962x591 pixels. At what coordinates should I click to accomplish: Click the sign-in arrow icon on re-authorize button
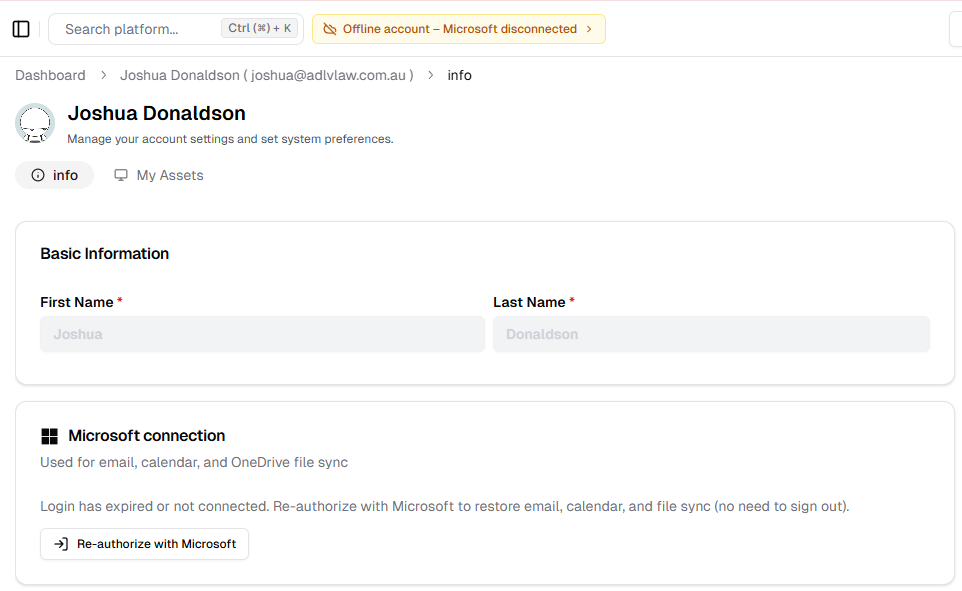(x=61, y=544)
